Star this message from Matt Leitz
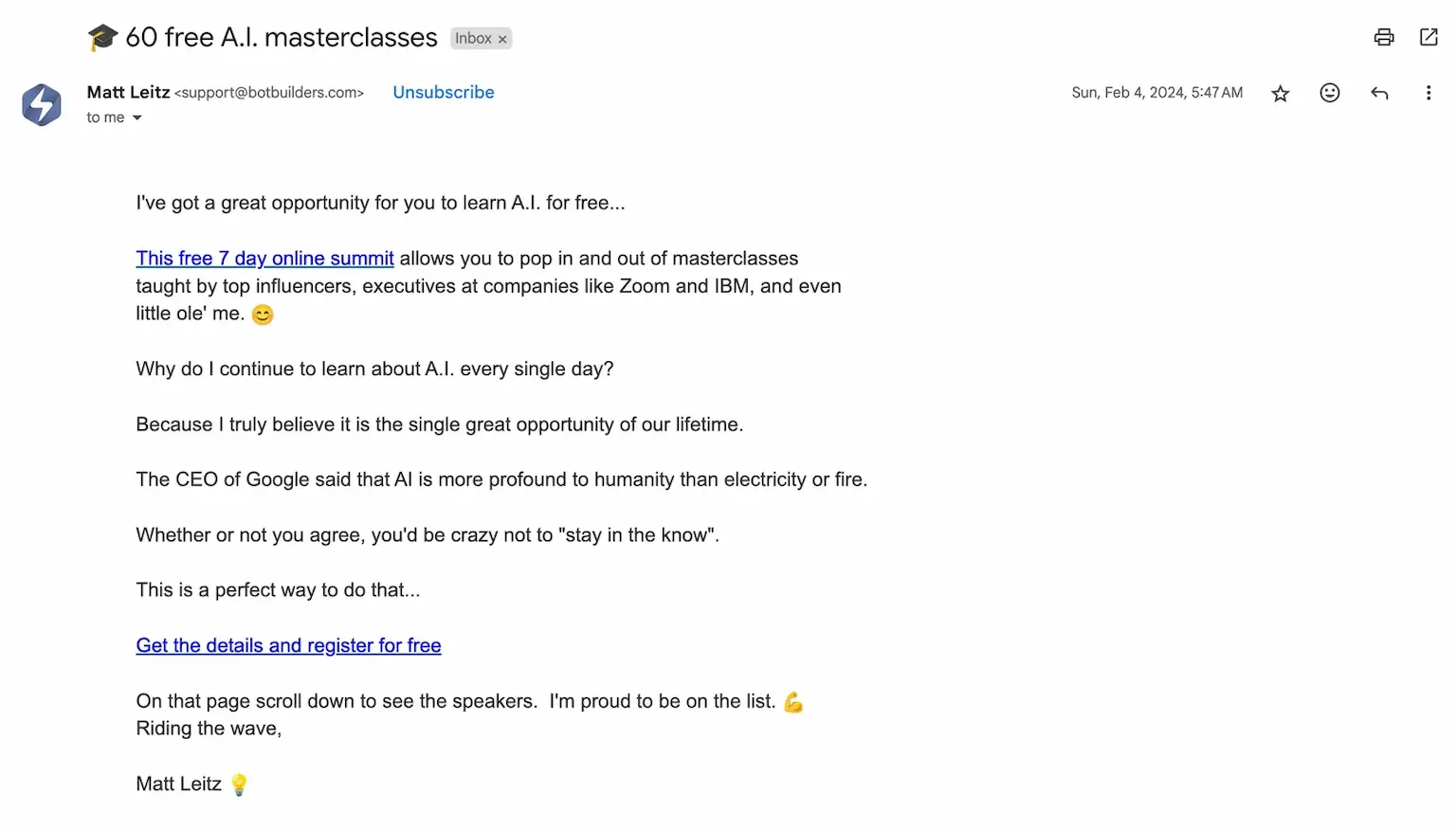Viewport: 1456px width, 830px height. point(1281,93)
